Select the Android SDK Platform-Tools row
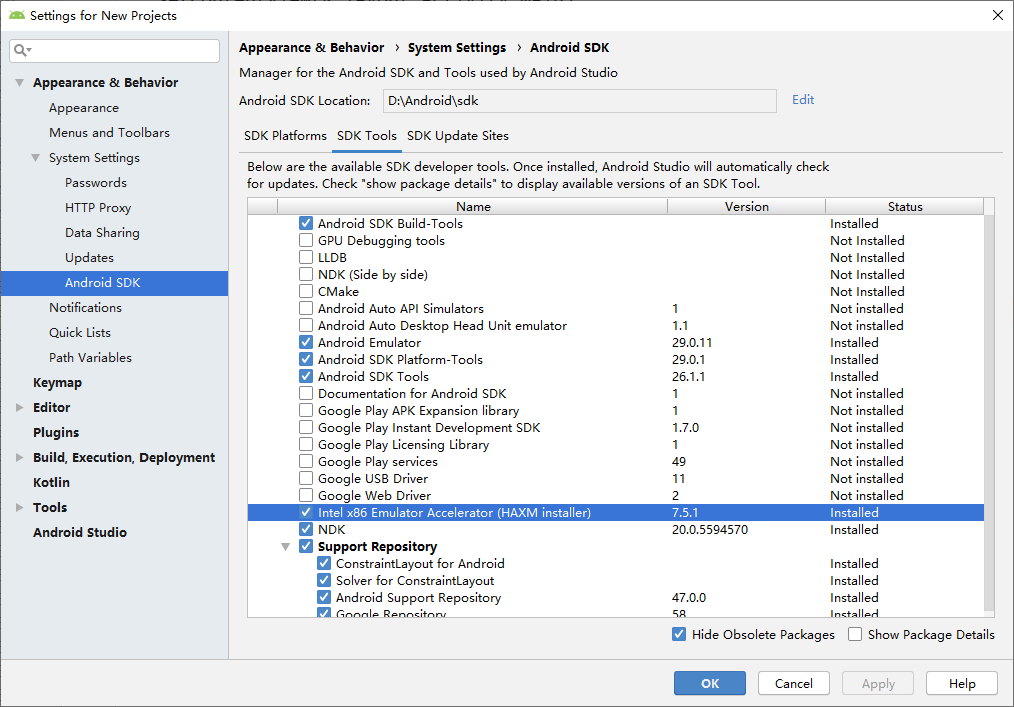This screenshot has width=1014, height=707. point(616,360)
